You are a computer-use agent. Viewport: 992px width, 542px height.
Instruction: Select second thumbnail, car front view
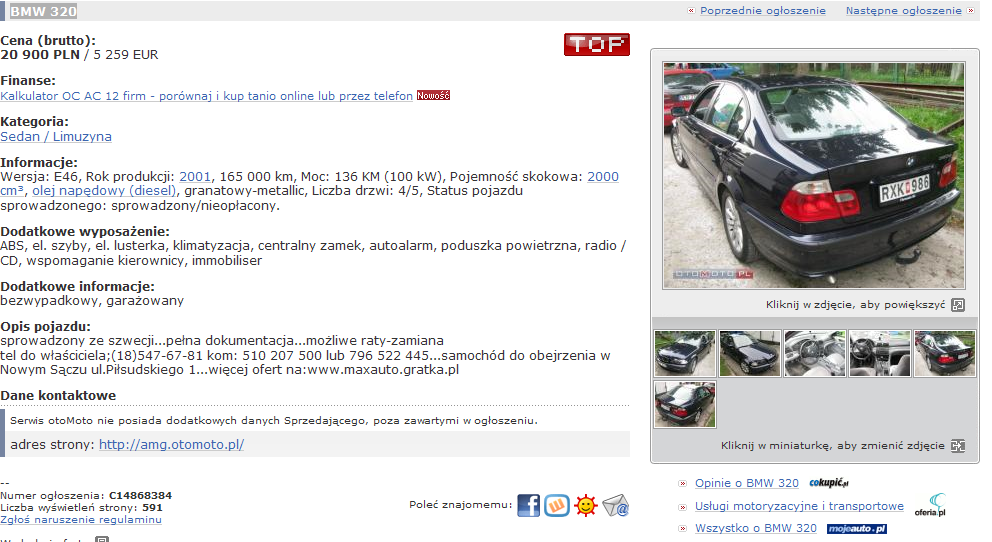(x=750, y=354)
